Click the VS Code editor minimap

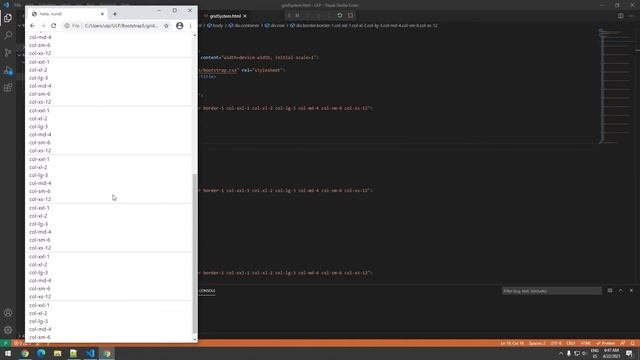(x=616, y=86)
